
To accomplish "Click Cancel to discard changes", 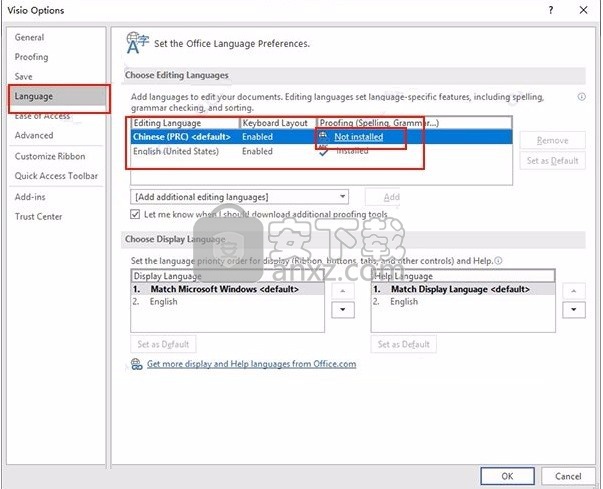I will click(x=568, y=476).
